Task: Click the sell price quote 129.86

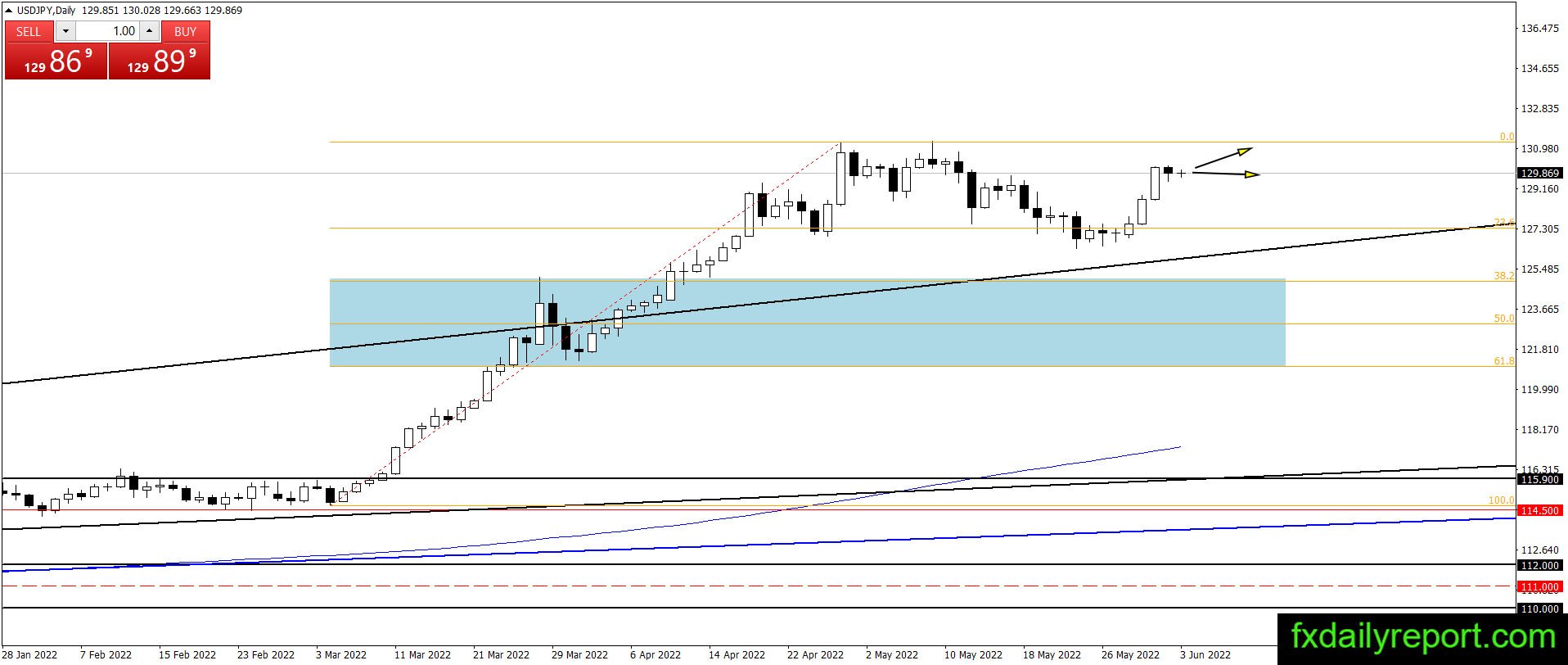Action: (56, 61)
